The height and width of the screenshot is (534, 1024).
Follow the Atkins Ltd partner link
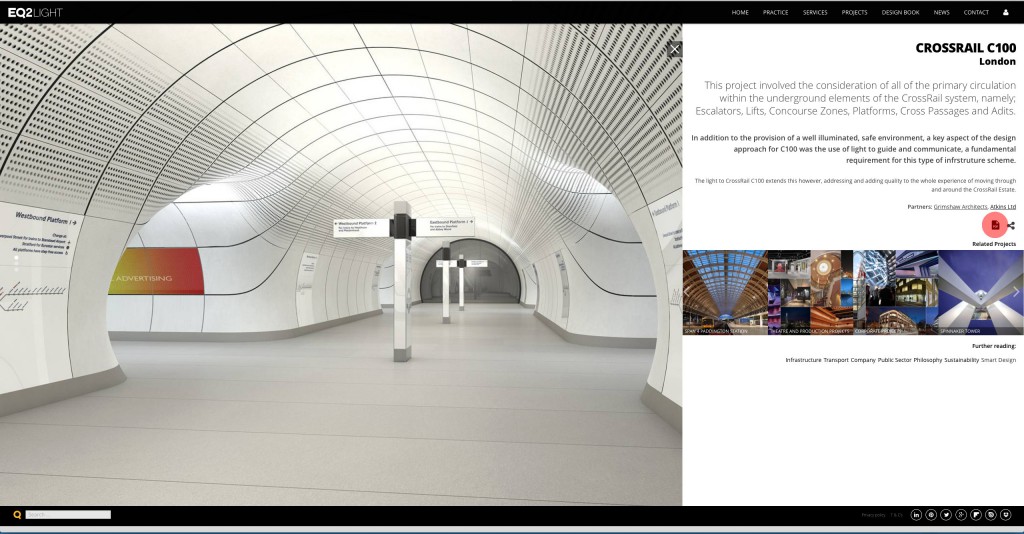point(1003,206)
